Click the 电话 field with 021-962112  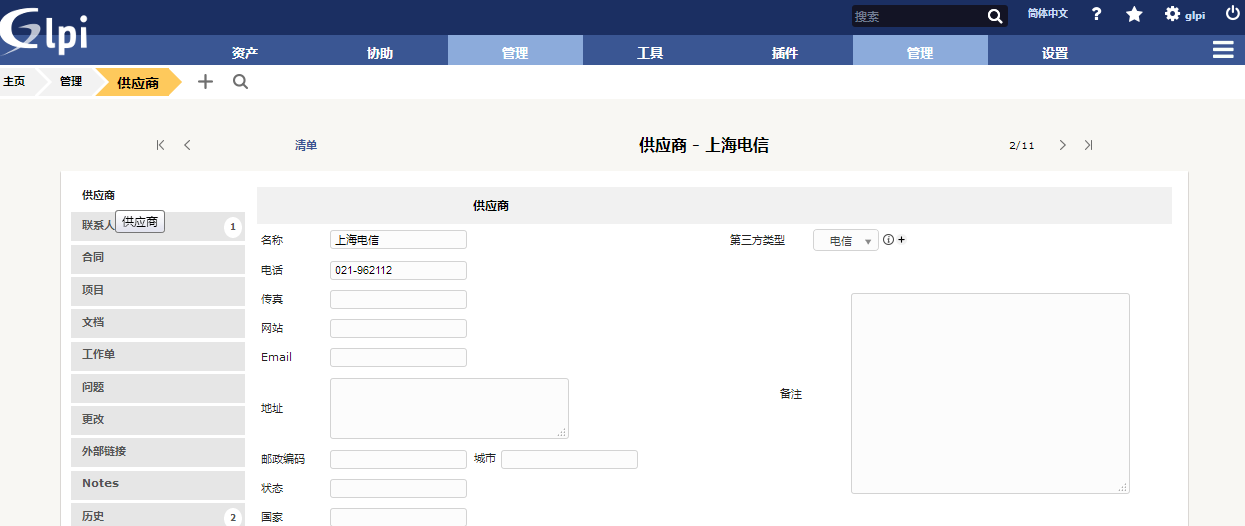(398, 270)
